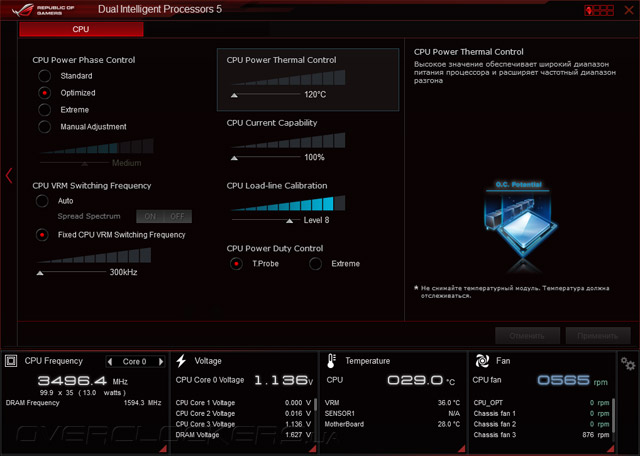Click the CPU Power Duty Control heading
The image size is (640, 456).
click(275, 249)
